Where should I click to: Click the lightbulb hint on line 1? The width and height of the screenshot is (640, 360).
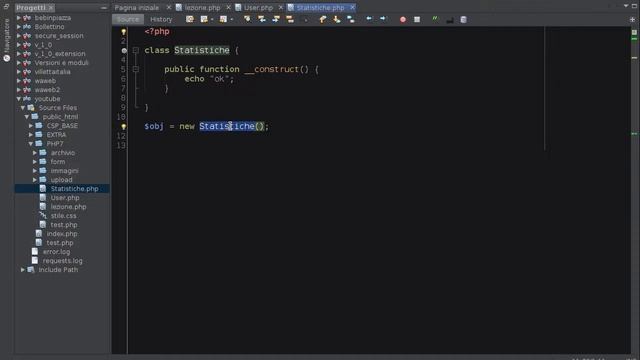pyautogui.click(x=124, y=32)
